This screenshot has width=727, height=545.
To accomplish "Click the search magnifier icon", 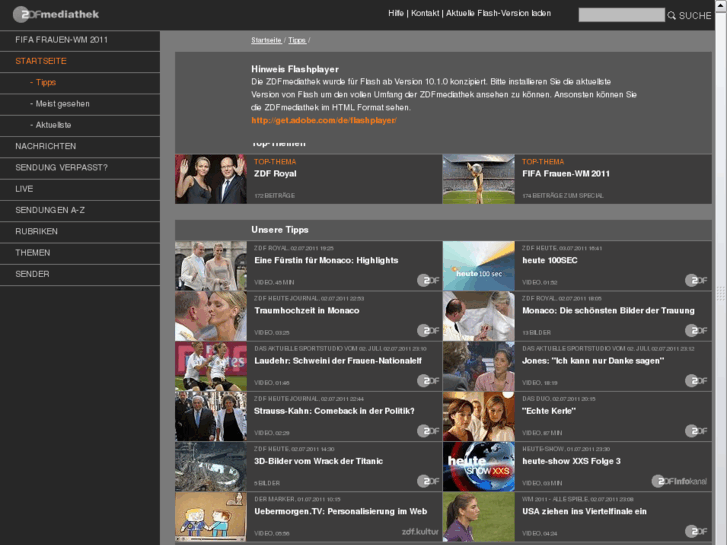I will pos(671,16).
